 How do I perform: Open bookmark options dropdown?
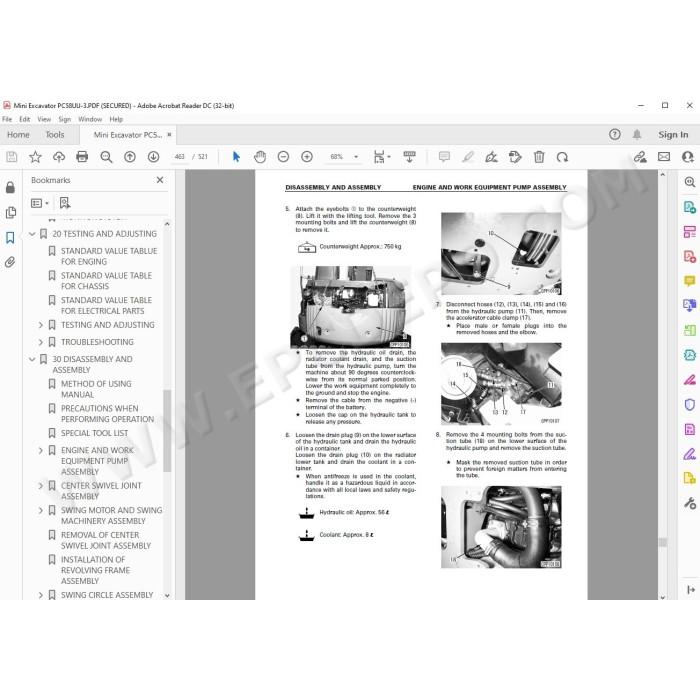(40, 203)
